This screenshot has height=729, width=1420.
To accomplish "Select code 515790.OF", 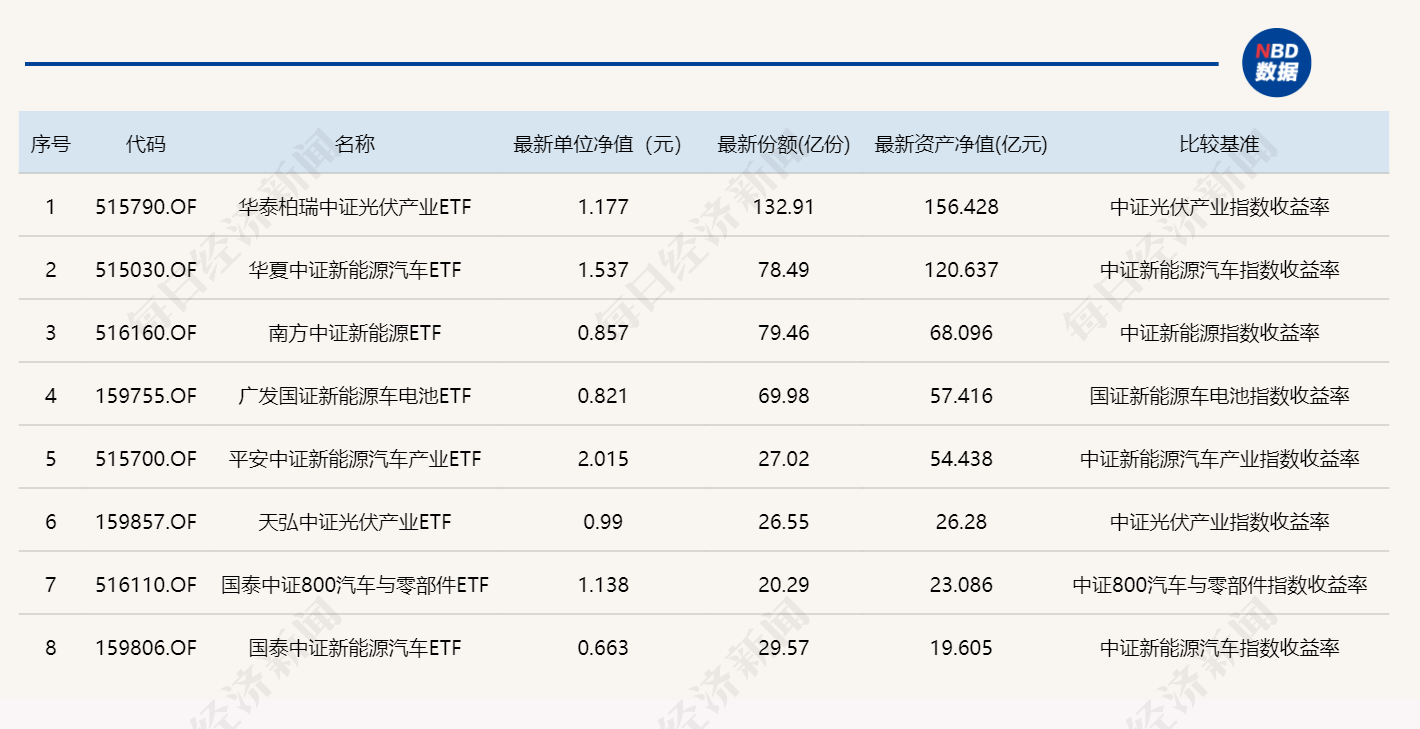I will click(x=146, y=207).
